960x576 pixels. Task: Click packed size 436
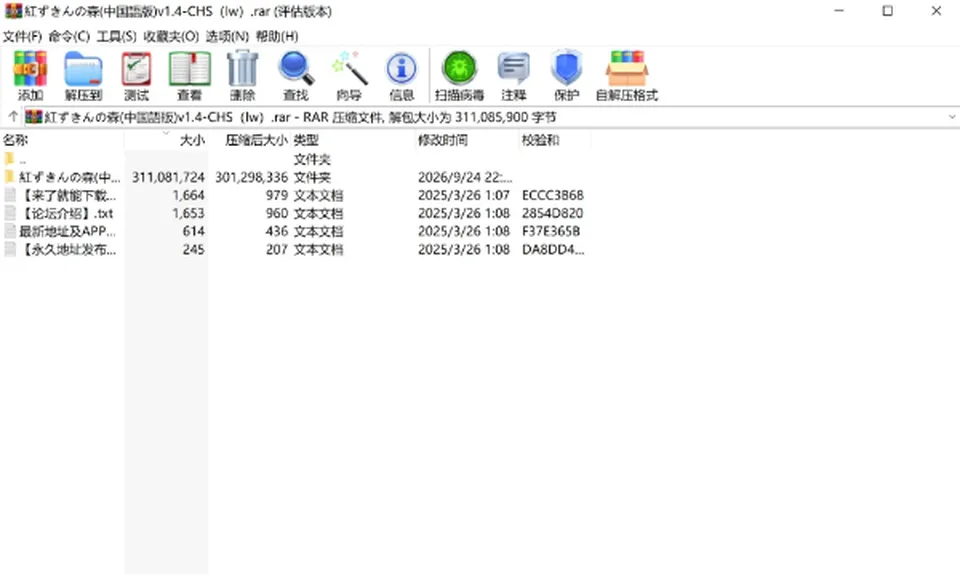coord(277,231)
